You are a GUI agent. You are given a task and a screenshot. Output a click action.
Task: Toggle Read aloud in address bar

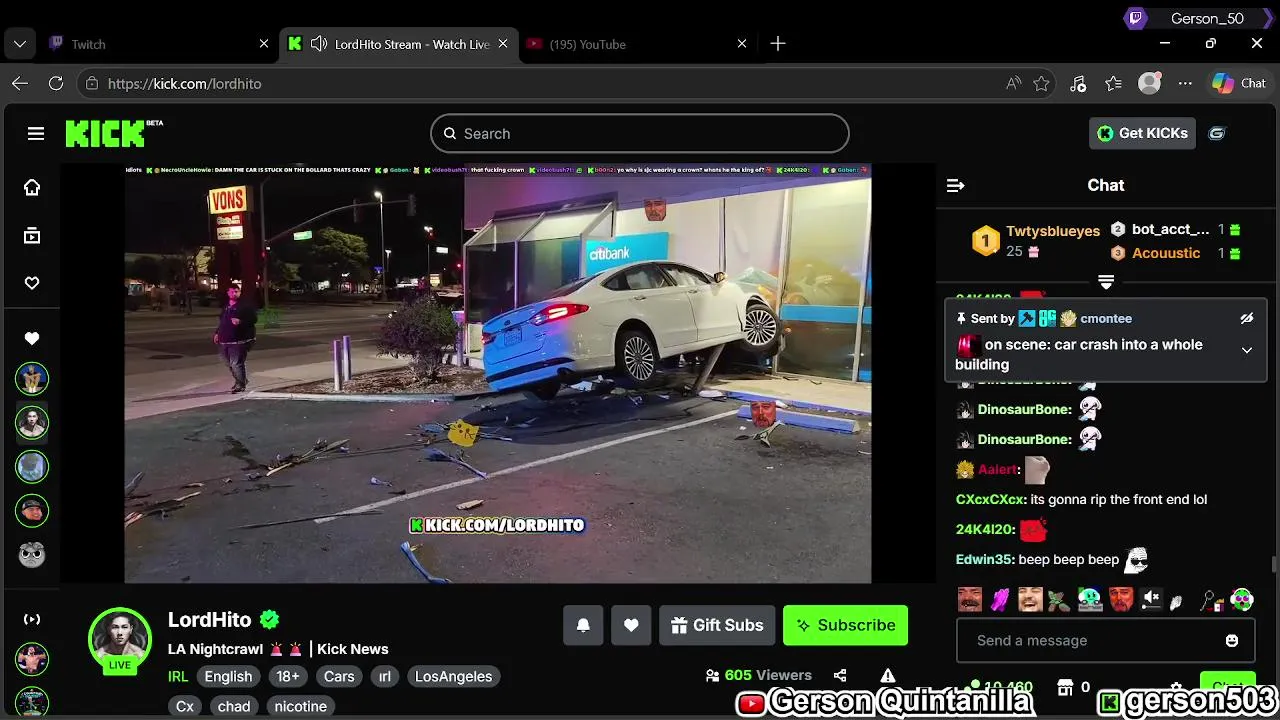1013,84
